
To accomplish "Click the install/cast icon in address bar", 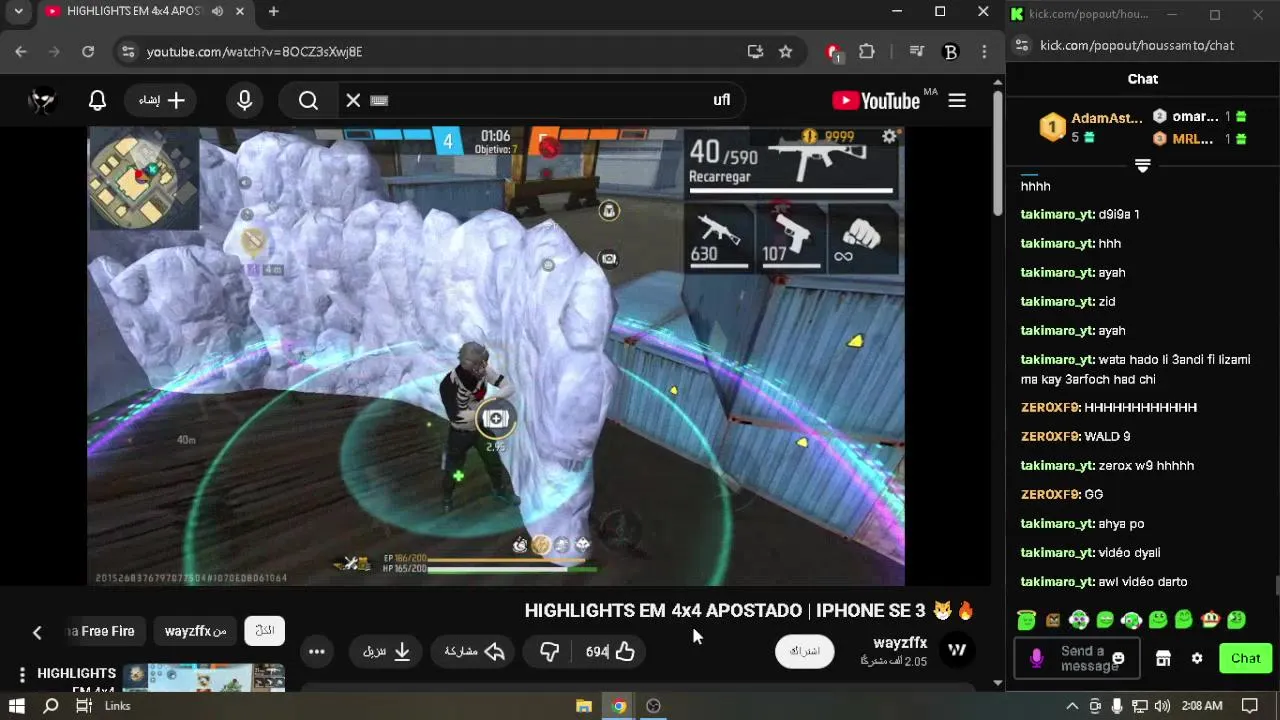I will 755,51.
